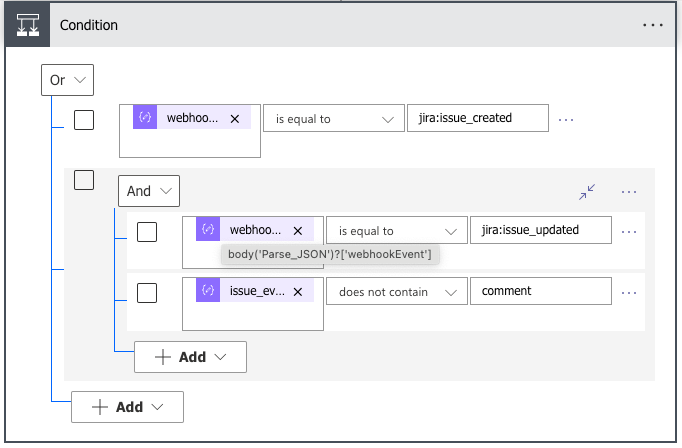Screen dimensions: 682x448
Task: Click the 'comment' value input field
Action: pyautogui.click(x=540, y=292)
